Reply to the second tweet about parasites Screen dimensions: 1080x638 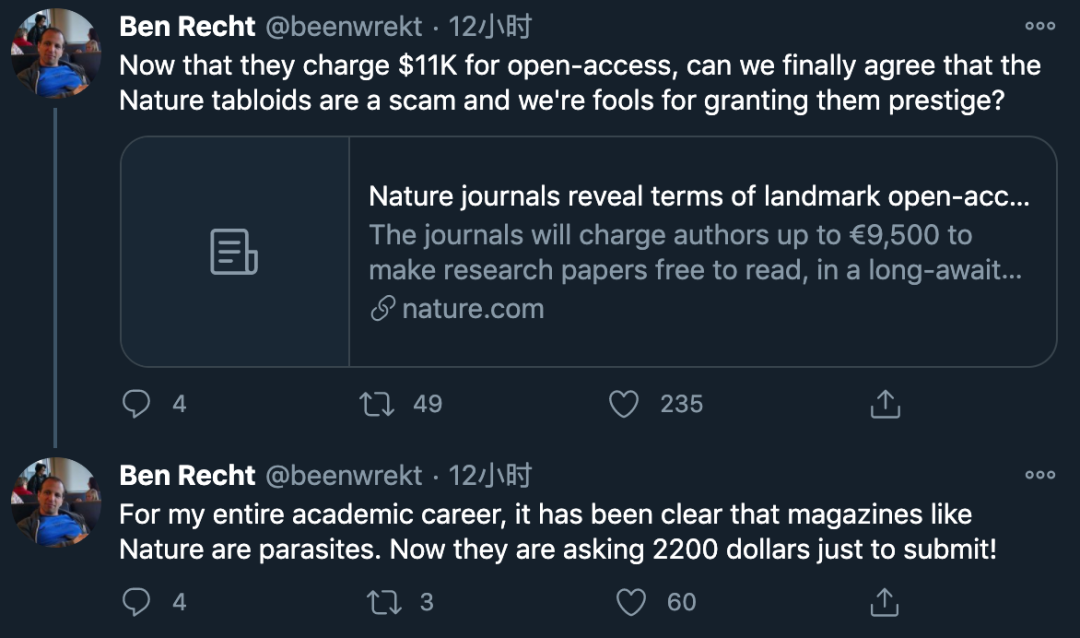point(136,602)
